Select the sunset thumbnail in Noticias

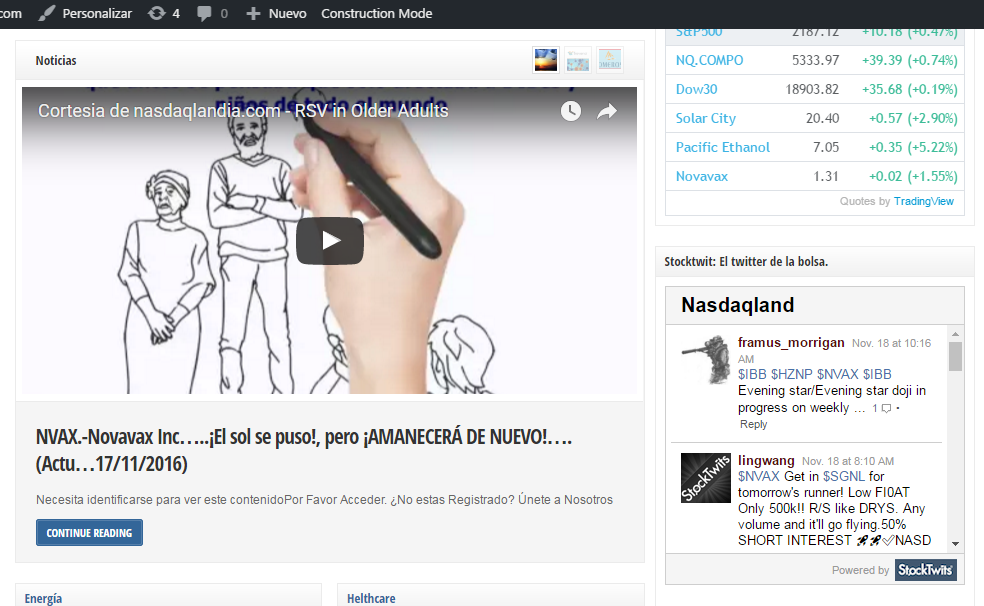point(545,60)
